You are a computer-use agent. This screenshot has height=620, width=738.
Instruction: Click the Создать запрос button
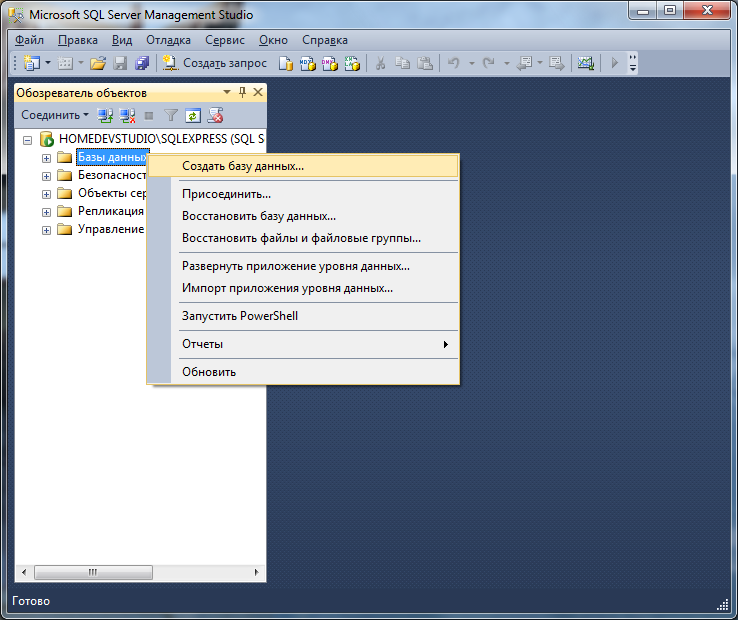[215, 63]
